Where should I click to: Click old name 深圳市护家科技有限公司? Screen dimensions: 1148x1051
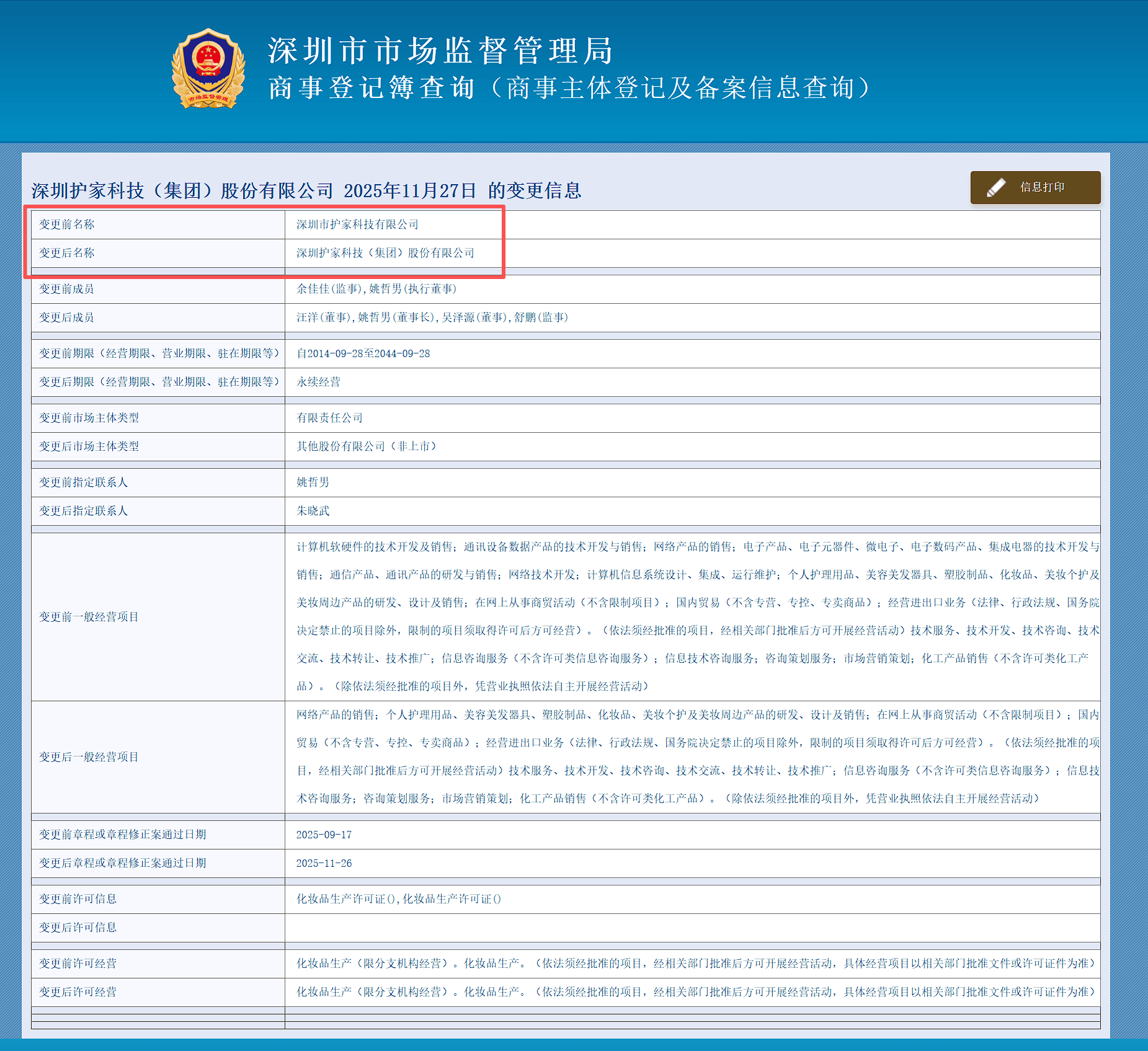[x=357, y=224]
